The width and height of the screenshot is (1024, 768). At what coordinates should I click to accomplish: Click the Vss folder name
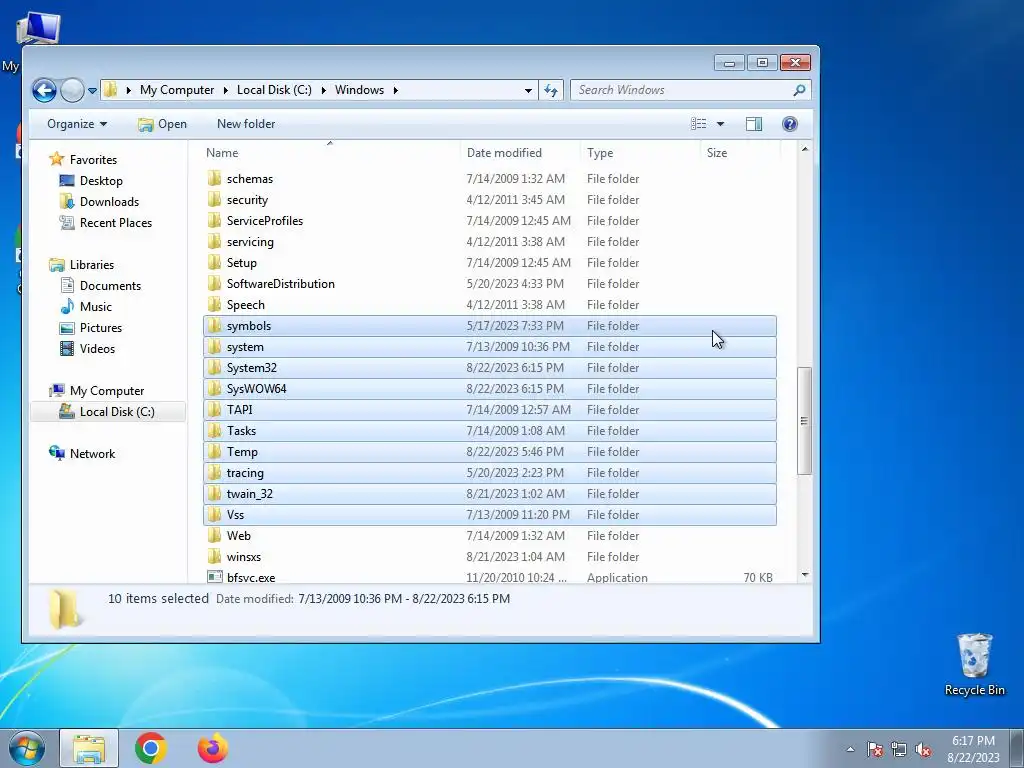pos(235,515)
